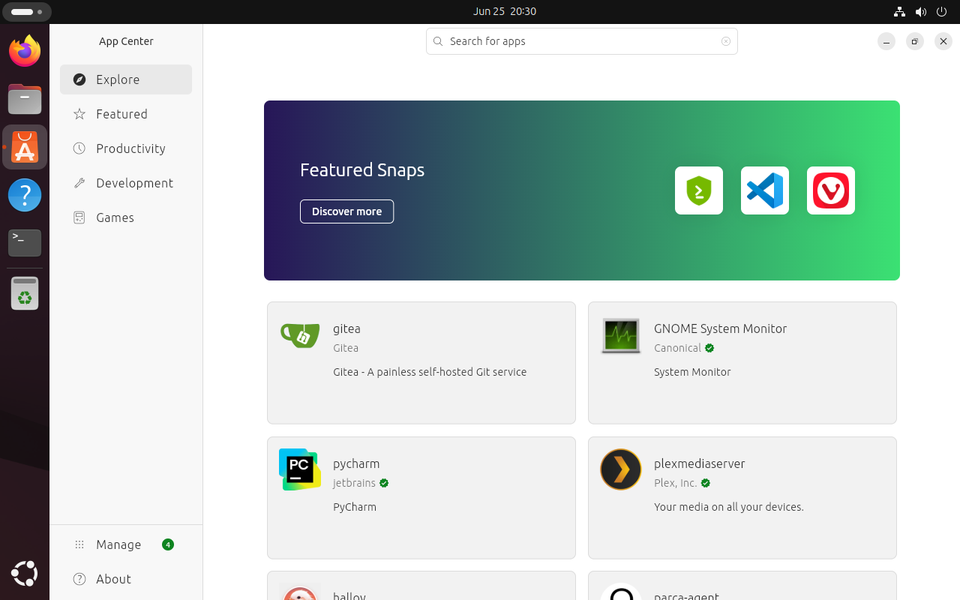Click the Gitea publisher label
This screenshot has width=960, height=600.
pos(346,348)
